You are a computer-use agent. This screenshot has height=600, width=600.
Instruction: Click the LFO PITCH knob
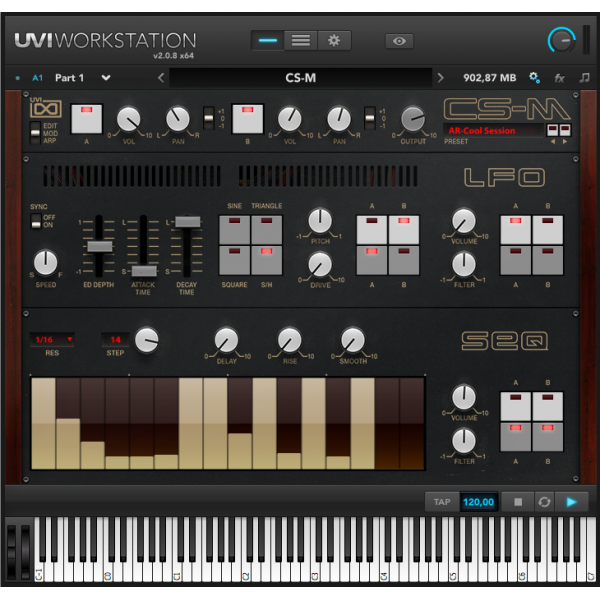tap(320, 221)
